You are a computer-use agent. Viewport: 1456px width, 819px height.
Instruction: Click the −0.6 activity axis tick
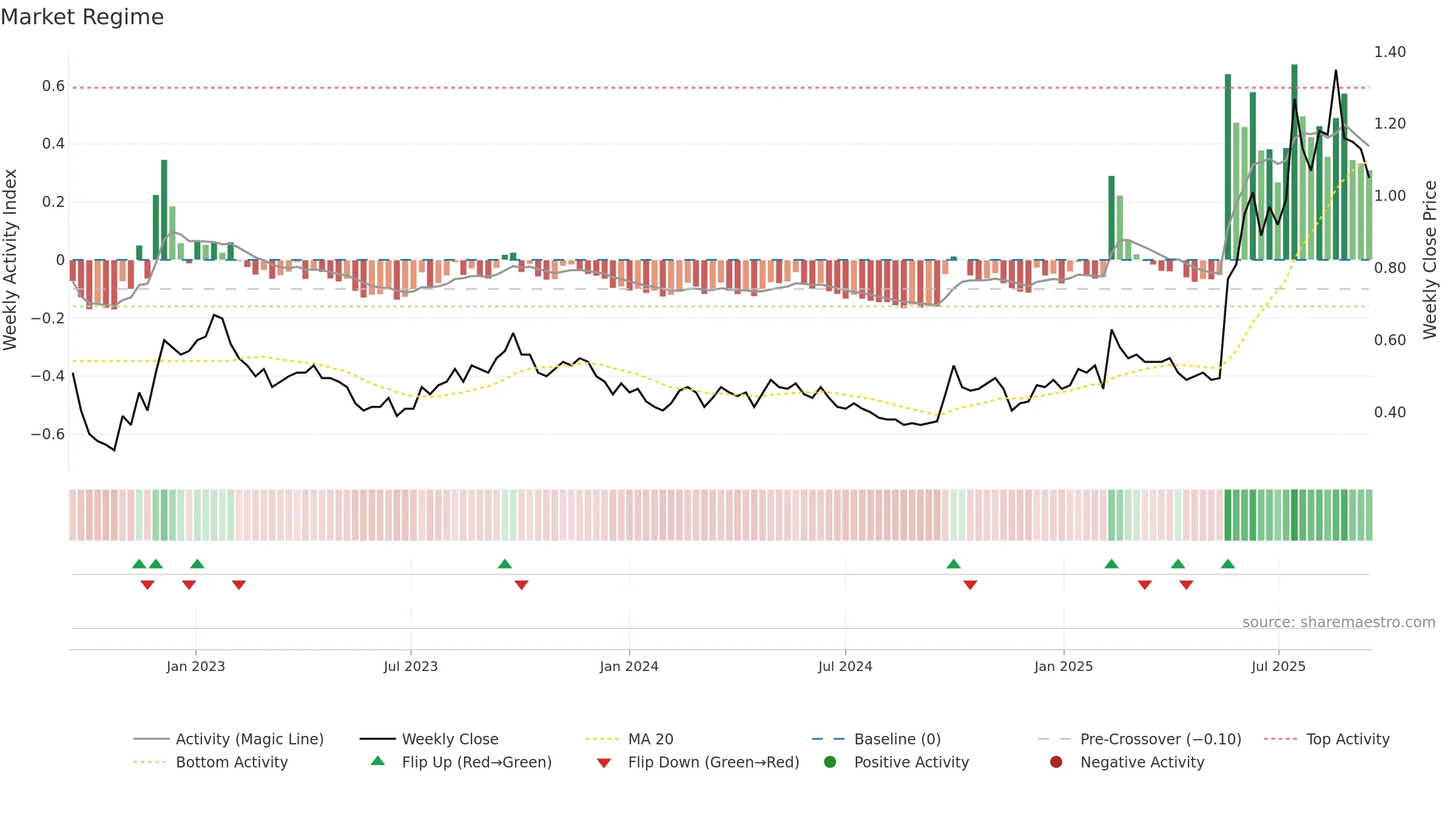tap(48, 434)
